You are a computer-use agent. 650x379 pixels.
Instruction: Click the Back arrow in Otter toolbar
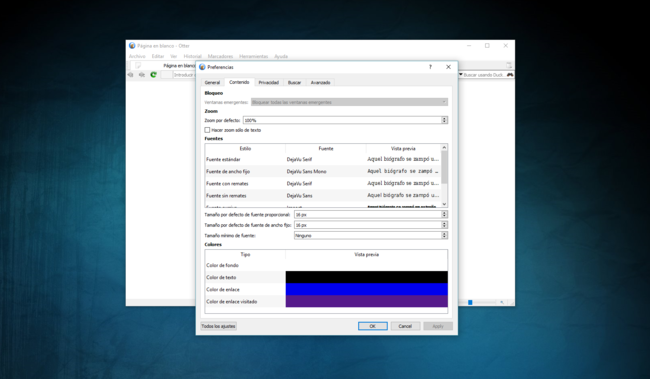click(131, 75)
